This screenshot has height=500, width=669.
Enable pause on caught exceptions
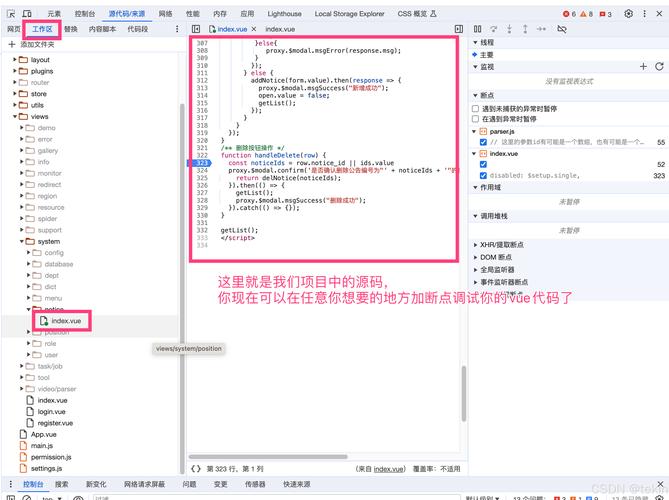(x=475, y=119)
